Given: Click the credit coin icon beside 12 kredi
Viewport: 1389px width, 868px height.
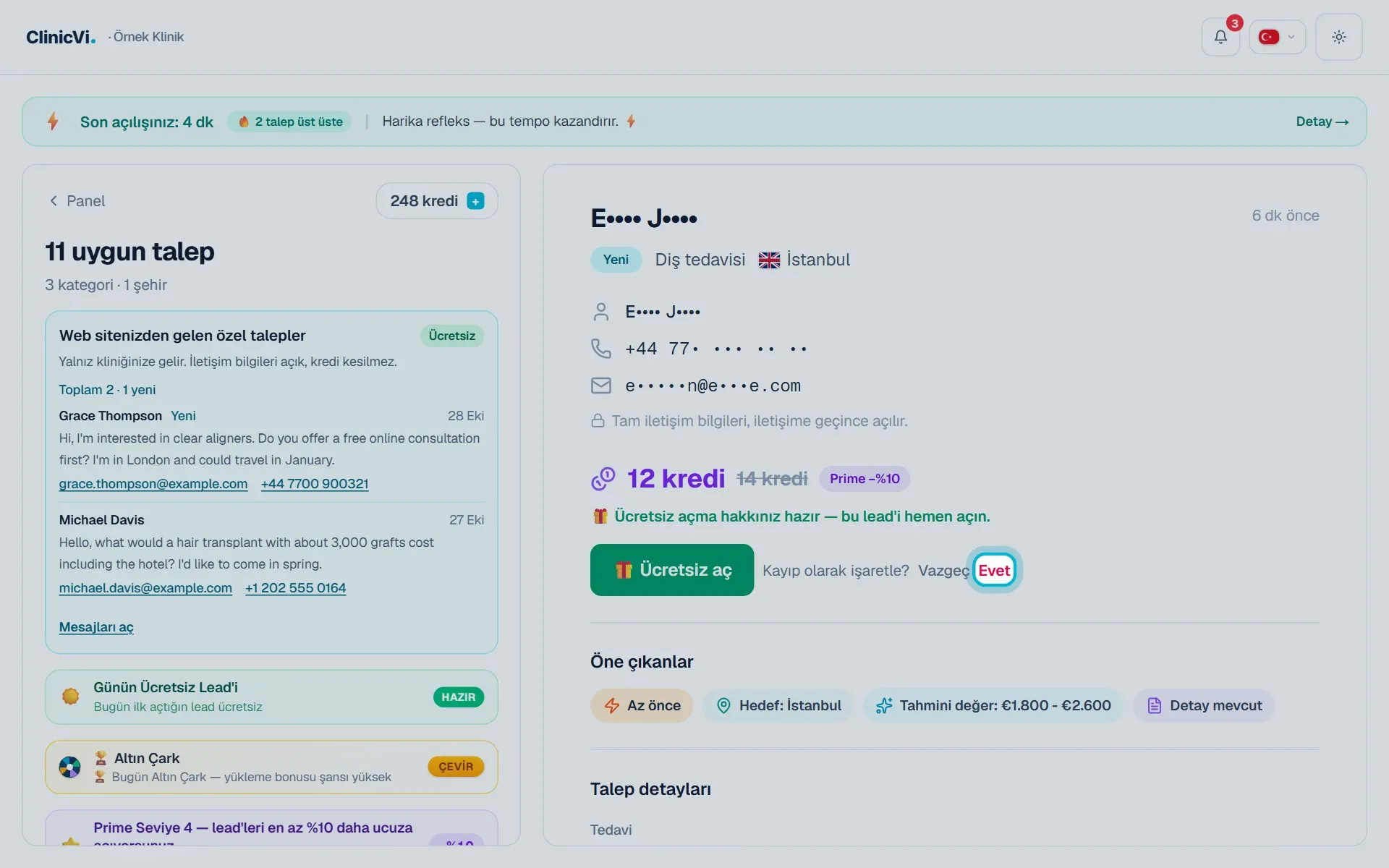Looking at the screenshot, I should tap(603, 479).
